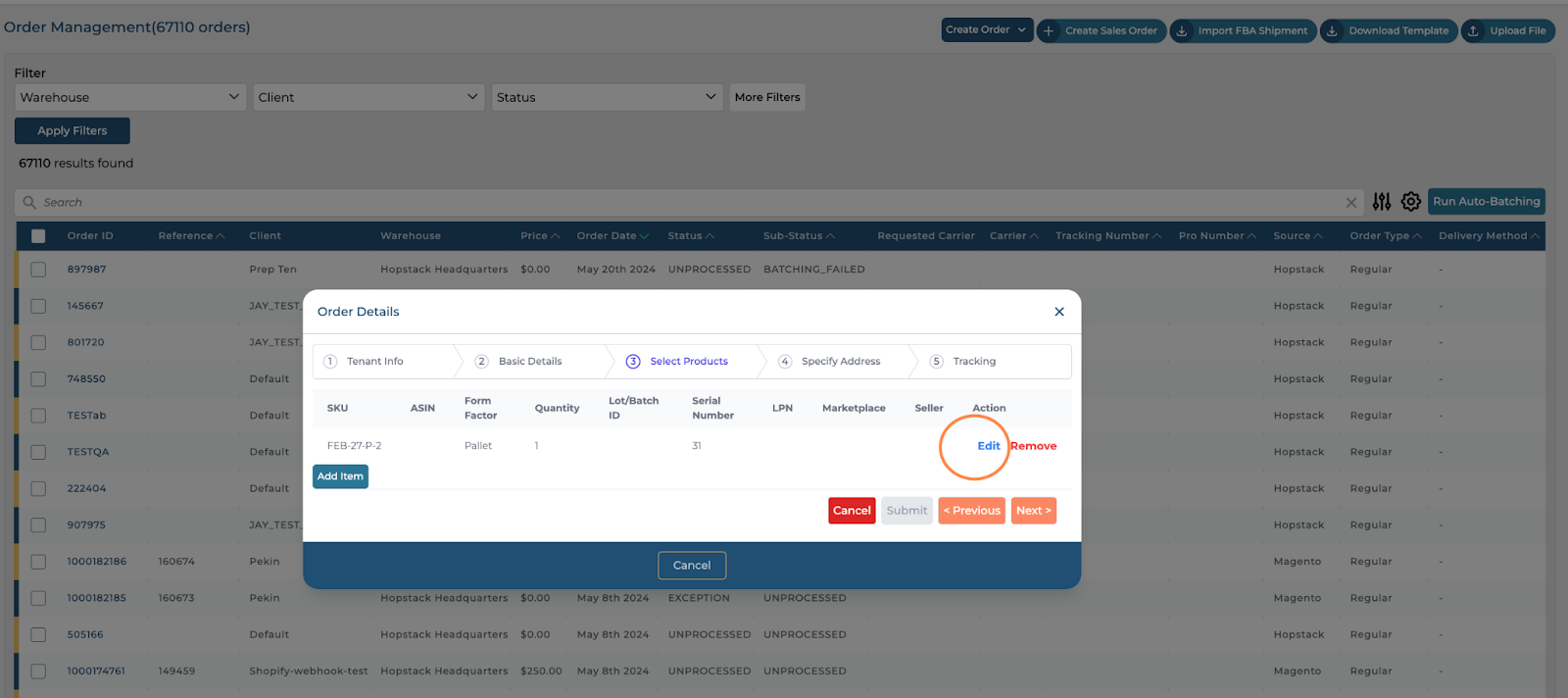The width and height of the screenshot is (1568, 698).
Task: Expand the Client filter dropdown
Action: [x=367, y=97]
